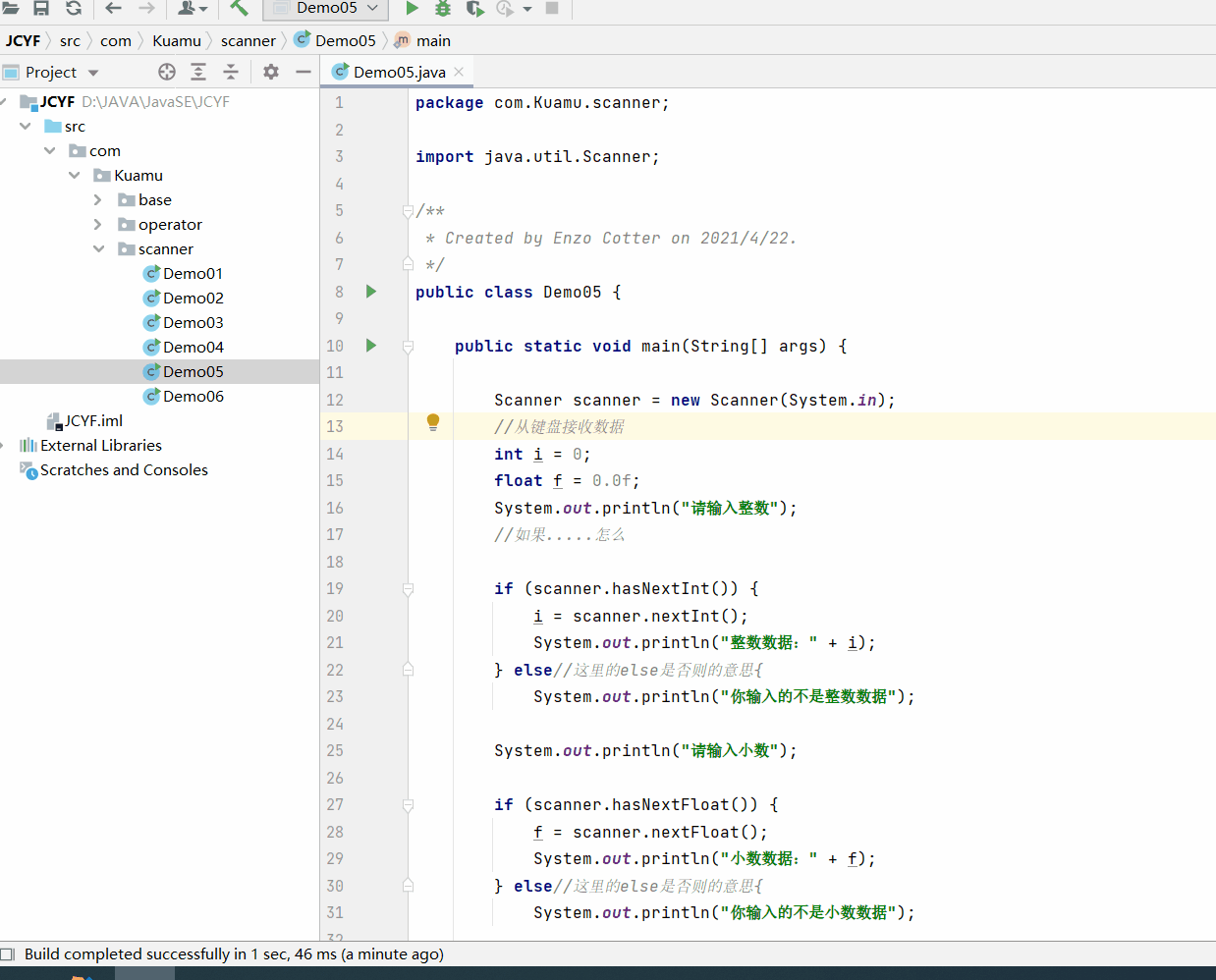Open the Demo05 run configuration dropdown

(x=326, y=8)
